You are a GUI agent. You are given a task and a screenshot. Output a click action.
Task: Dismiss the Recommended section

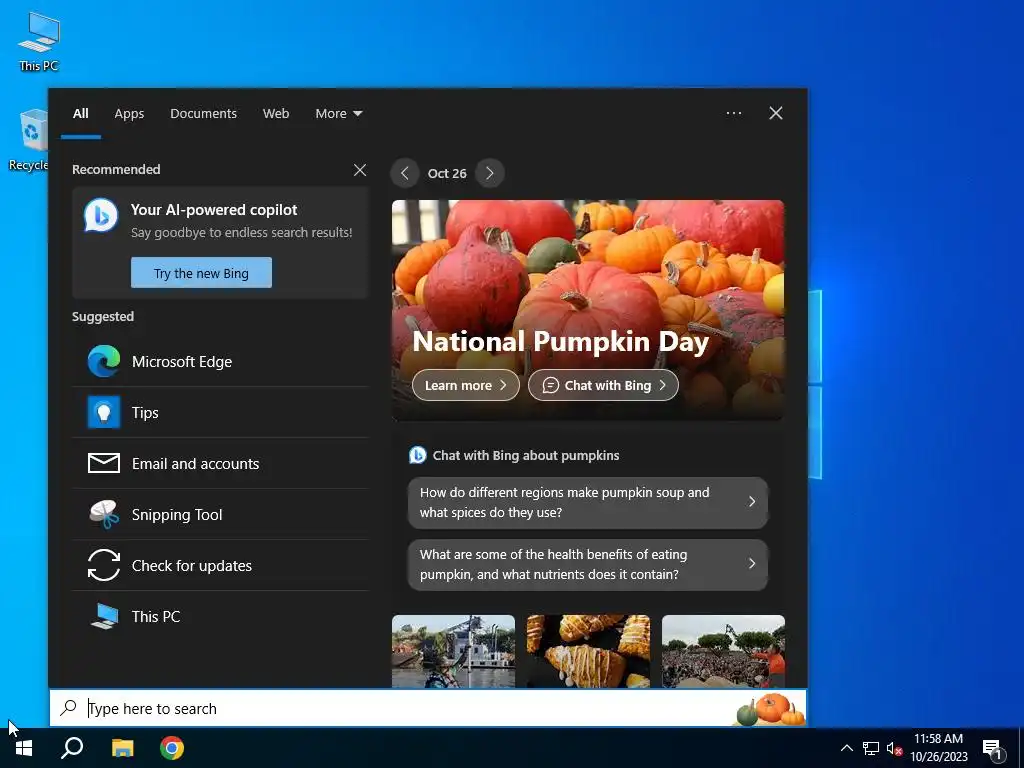click(360, 170)
